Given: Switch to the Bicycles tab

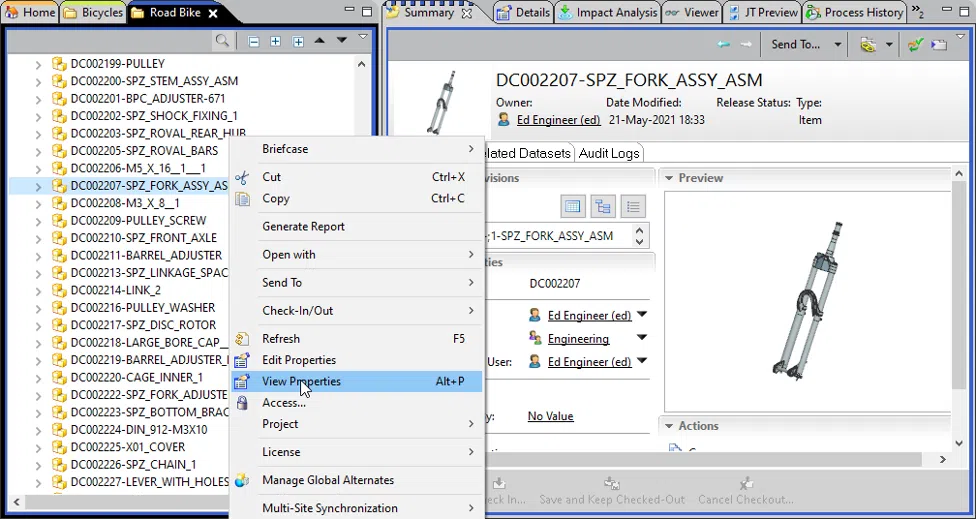Looking at the screenshot, I should pyautogui.click(x=93, y=12).
